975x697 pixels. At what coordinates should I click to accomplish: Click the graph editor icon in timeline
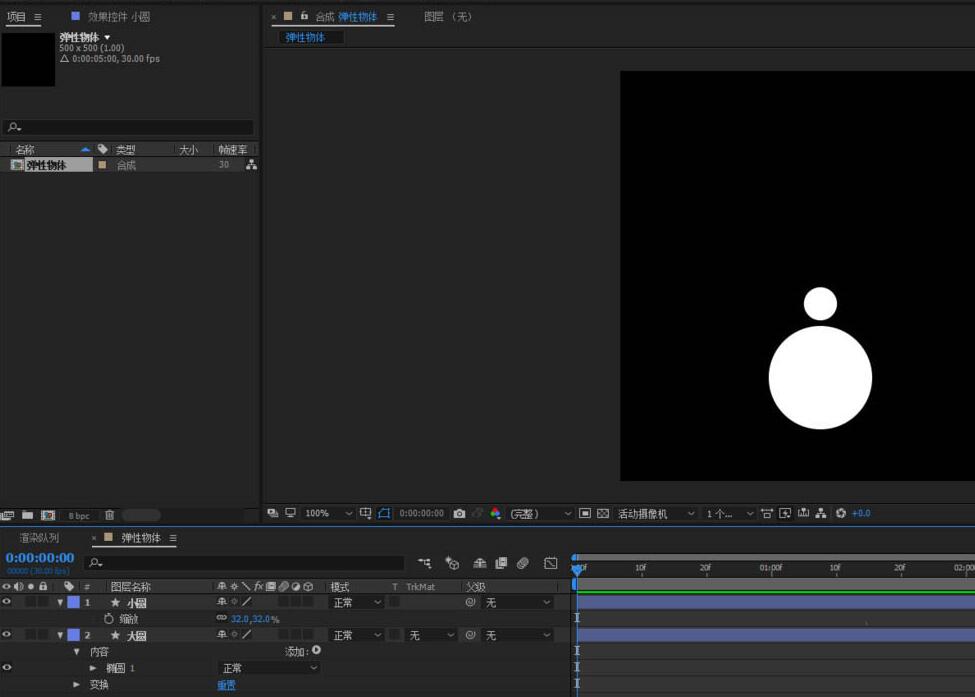[x=550, y=563]
